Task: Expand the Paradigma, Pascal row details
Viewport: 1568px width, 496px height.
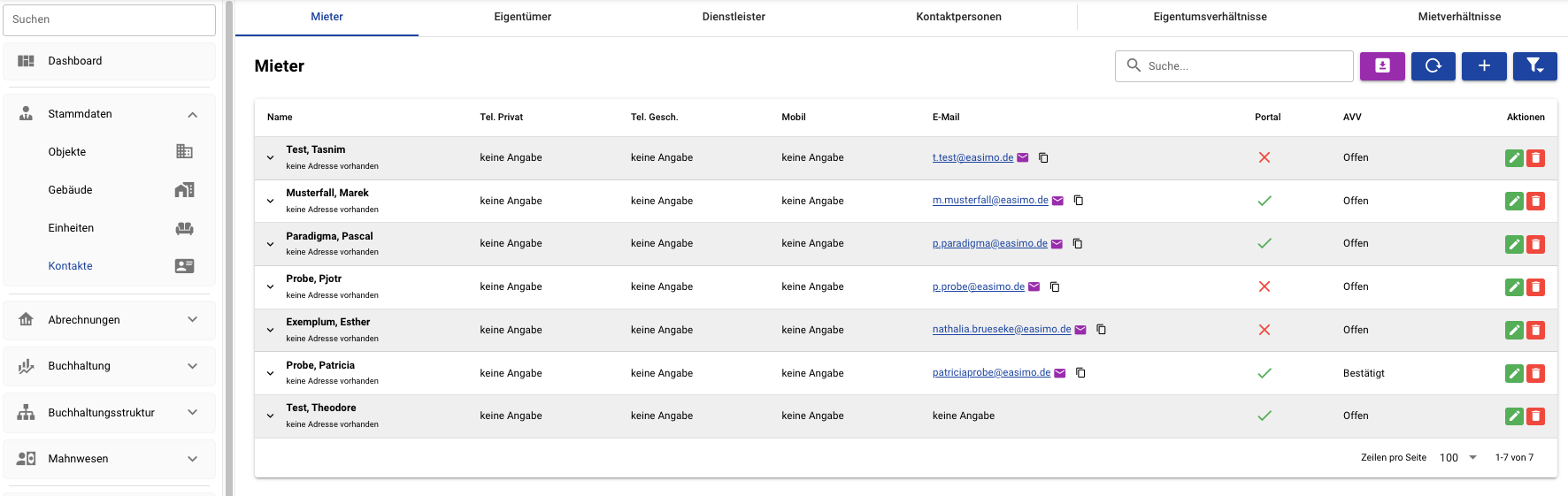Action: click(x=271, y=244)
